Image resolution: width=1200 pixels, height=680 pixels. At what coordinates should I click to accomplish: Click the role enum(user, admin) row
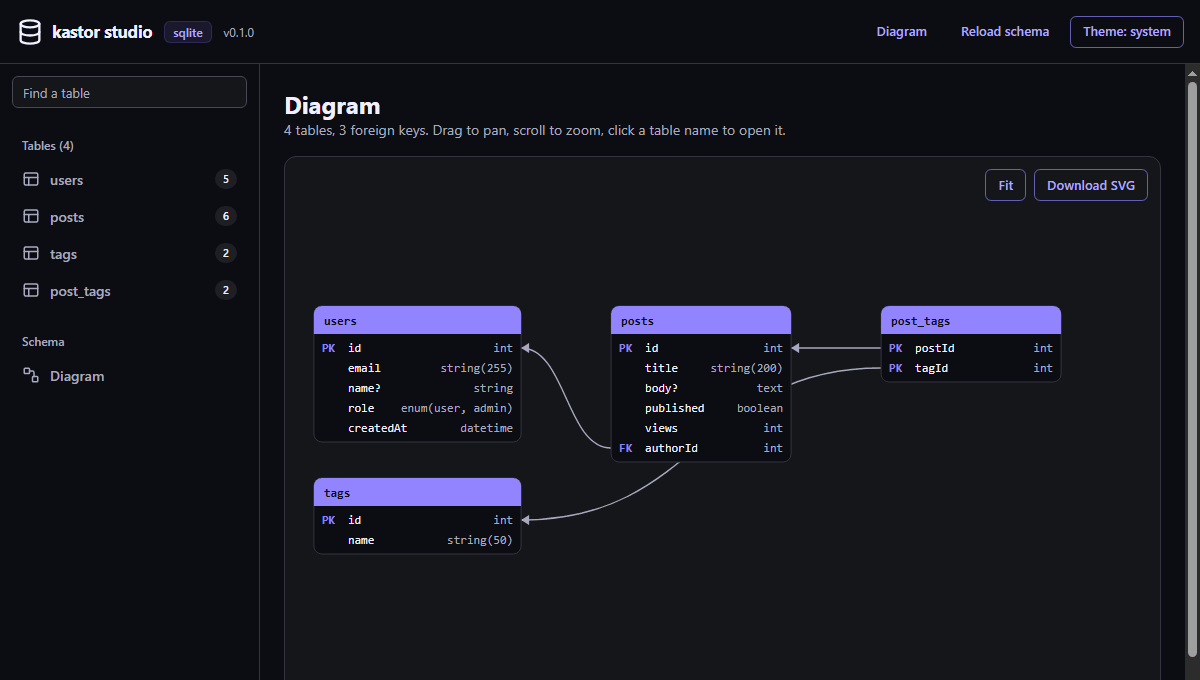point(417,408)
